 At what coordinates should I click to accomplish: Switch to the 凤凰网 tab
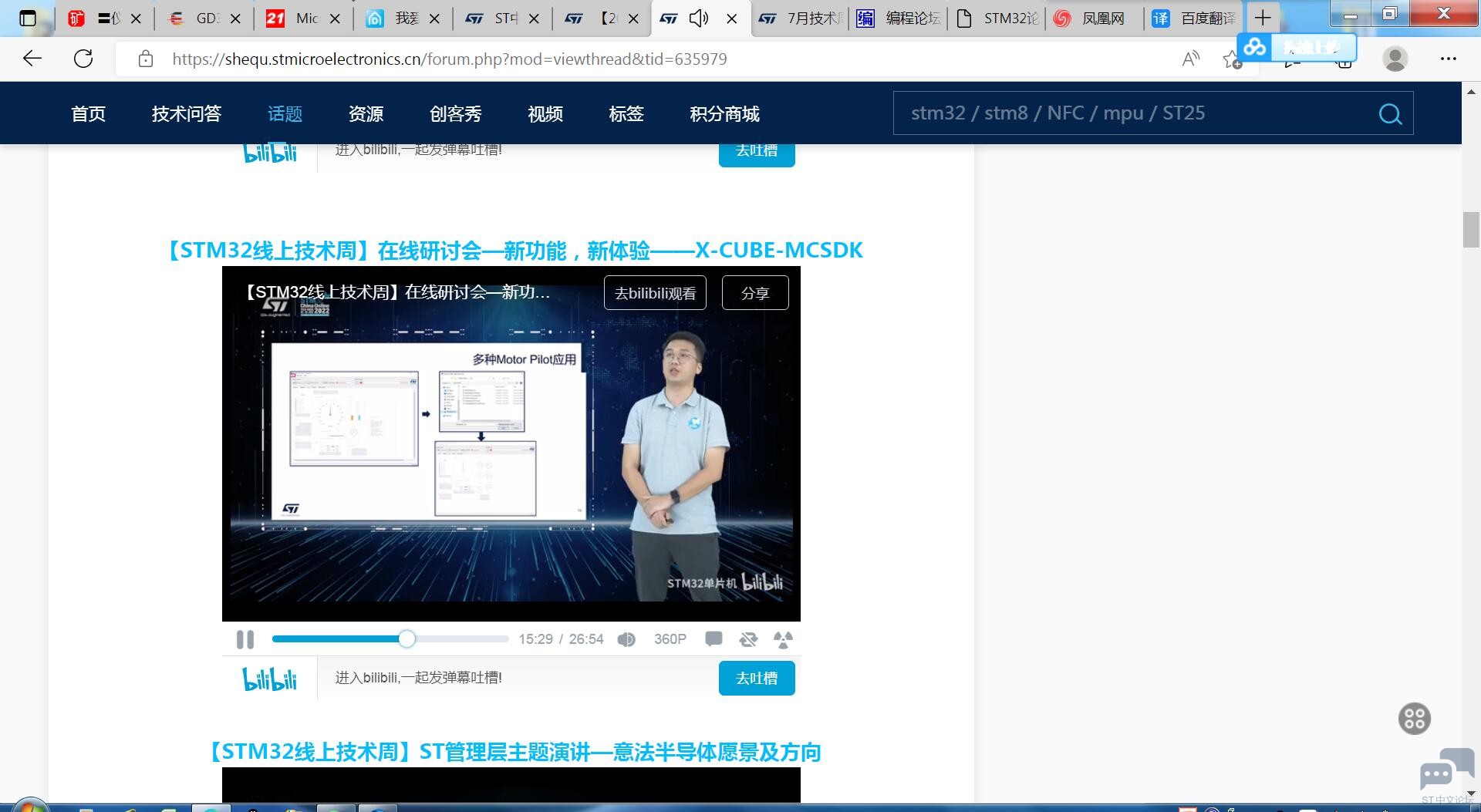pyautogui.click(x=1096, y=18)
